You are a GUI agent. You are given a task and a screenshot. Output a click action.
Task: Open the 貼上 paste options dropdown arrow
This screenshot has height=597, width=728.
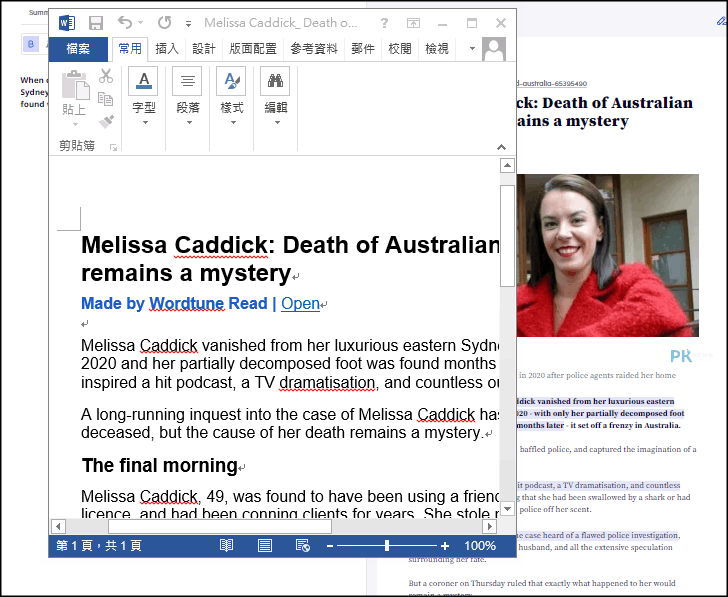75,124
